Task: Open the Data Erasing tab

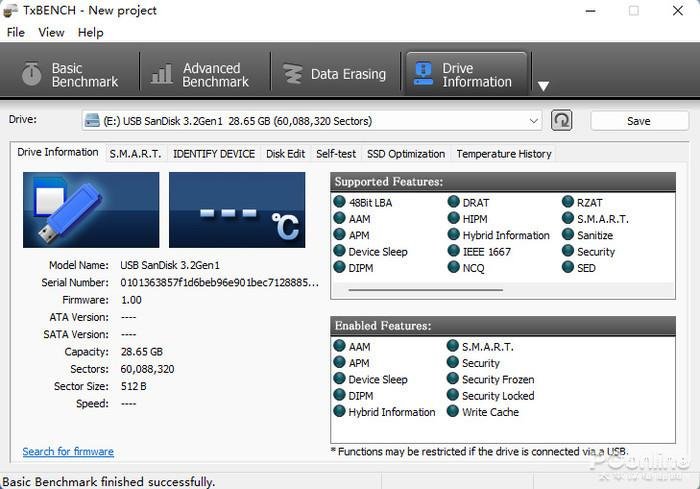Action: pos(335,74)
